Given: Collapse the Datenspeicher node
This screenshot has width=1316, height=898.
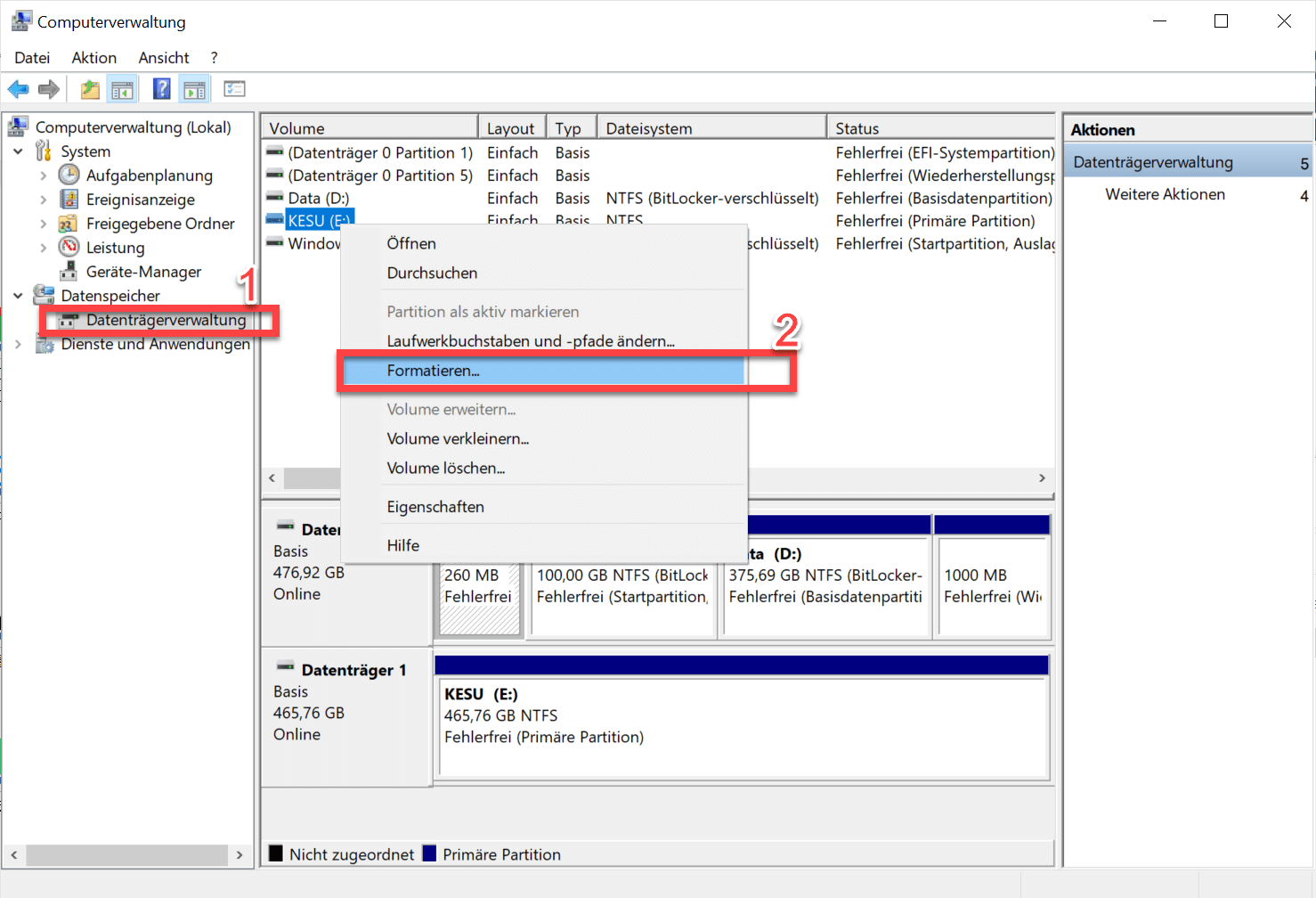Looking at the screenshot, I should pyautogui.click(x=18, y=296).
